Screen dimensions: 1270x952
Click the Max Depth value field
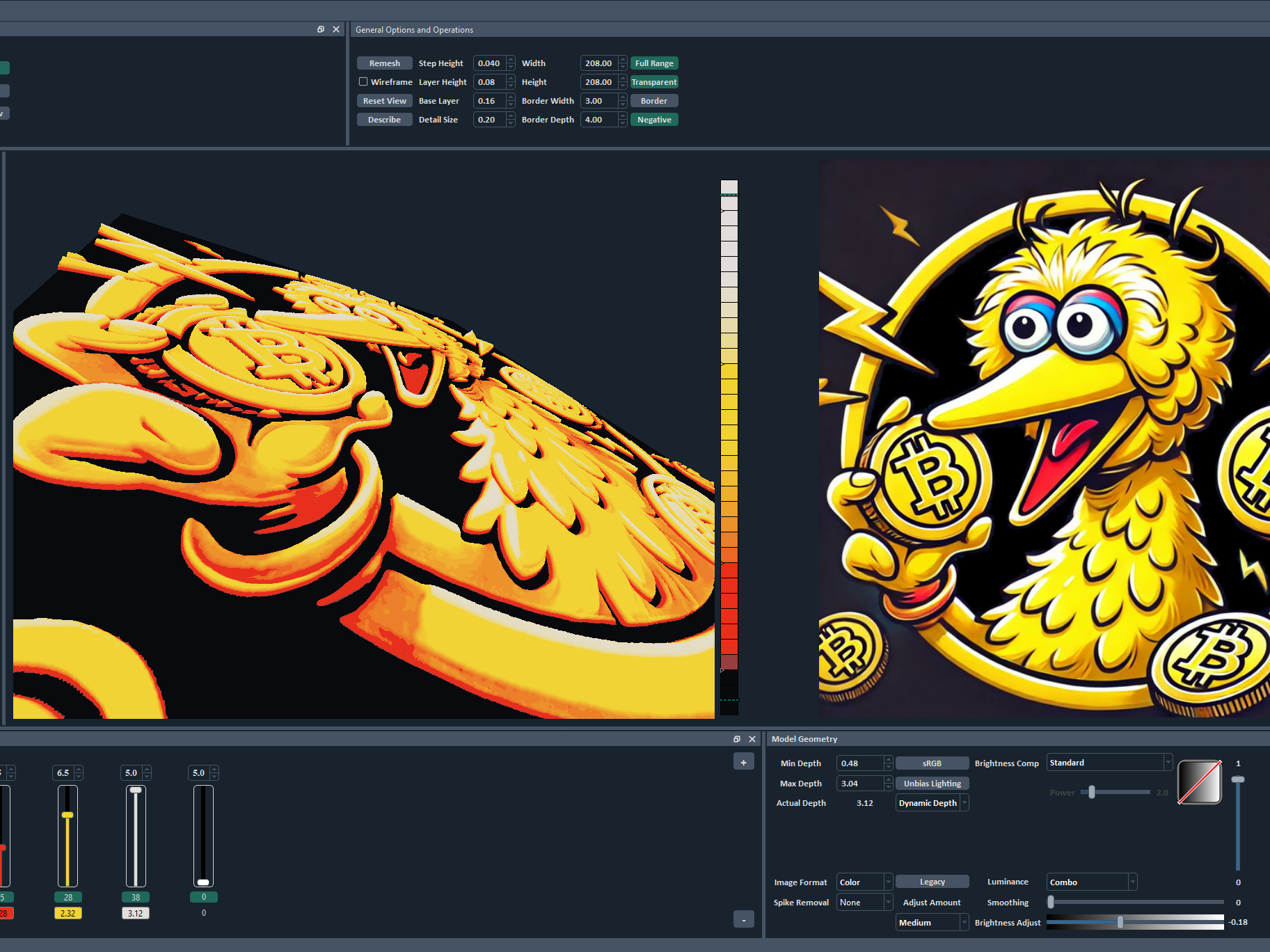point(860,784)
